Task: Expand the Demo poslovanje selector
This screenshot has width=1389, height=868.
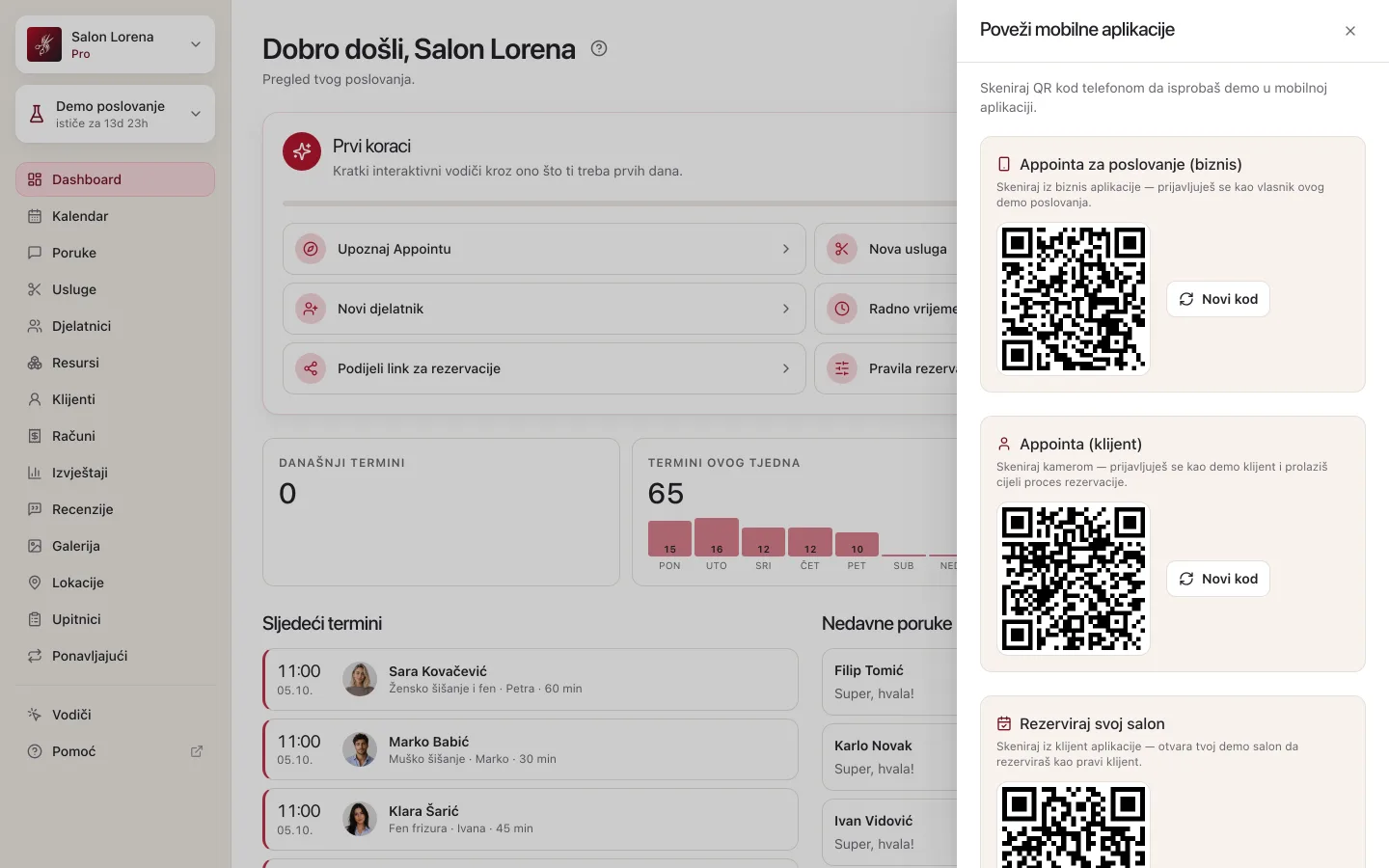Action: coord(115,114)
